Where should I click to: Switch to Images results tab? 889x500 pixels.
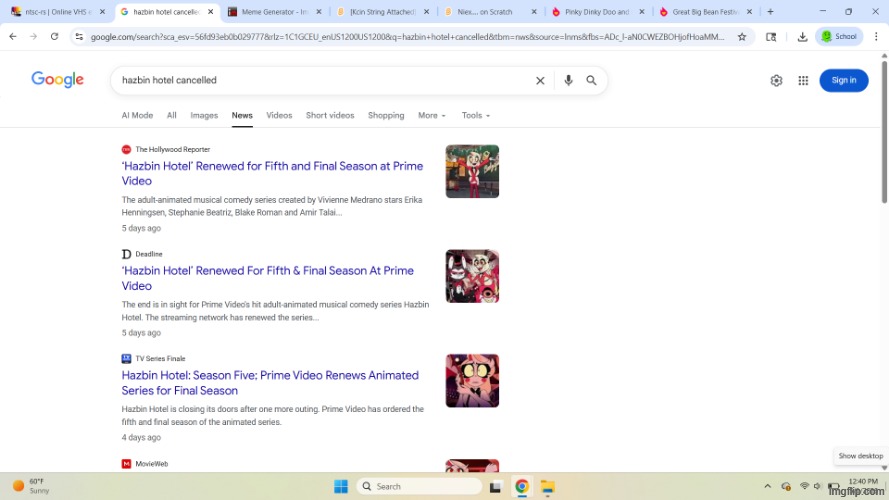pos(204,115)
